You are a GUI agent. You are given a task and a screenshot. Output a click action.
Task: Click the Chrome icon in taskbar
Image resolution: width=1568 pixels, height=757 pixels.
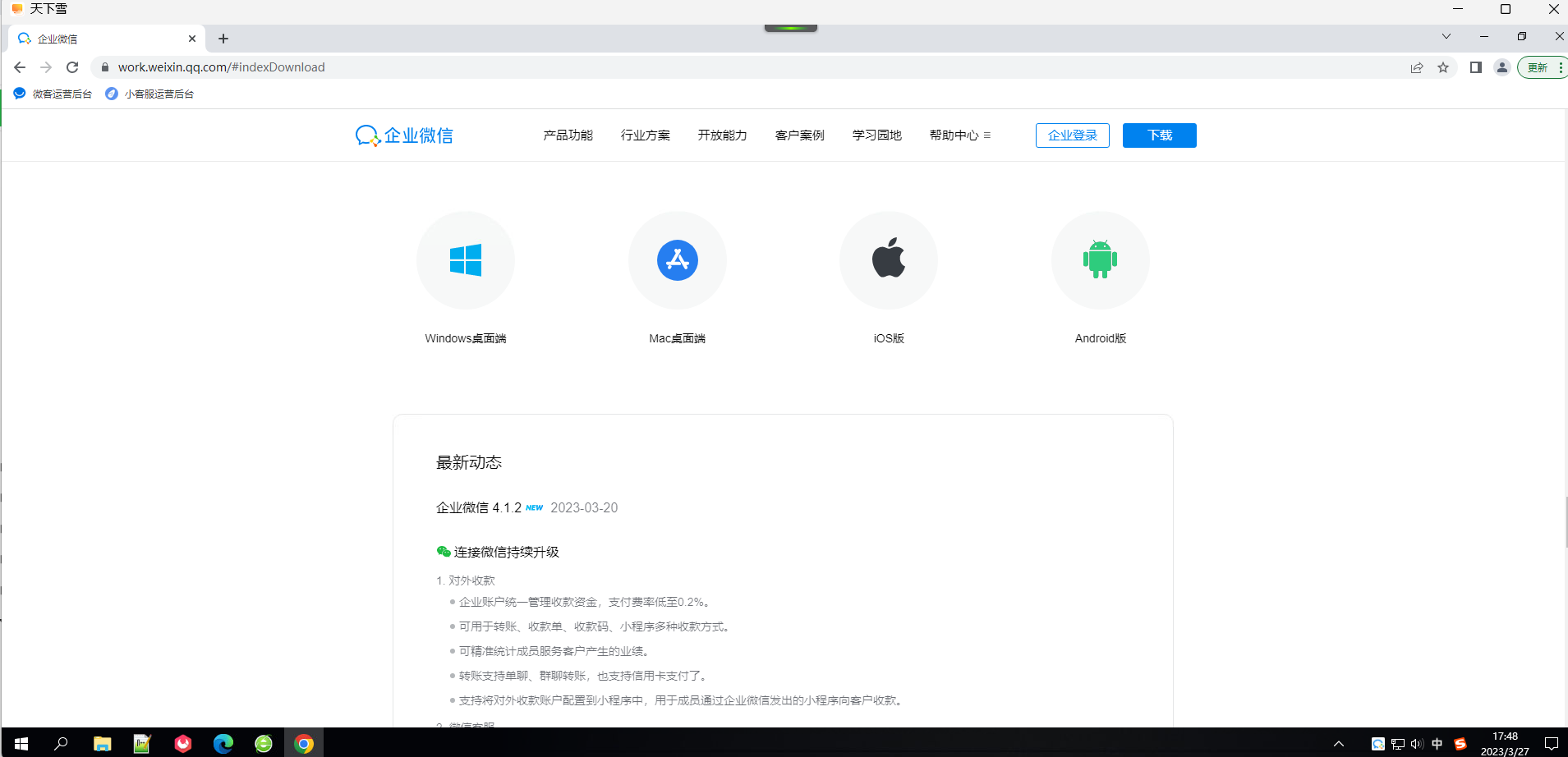click(x=304, y=744)
